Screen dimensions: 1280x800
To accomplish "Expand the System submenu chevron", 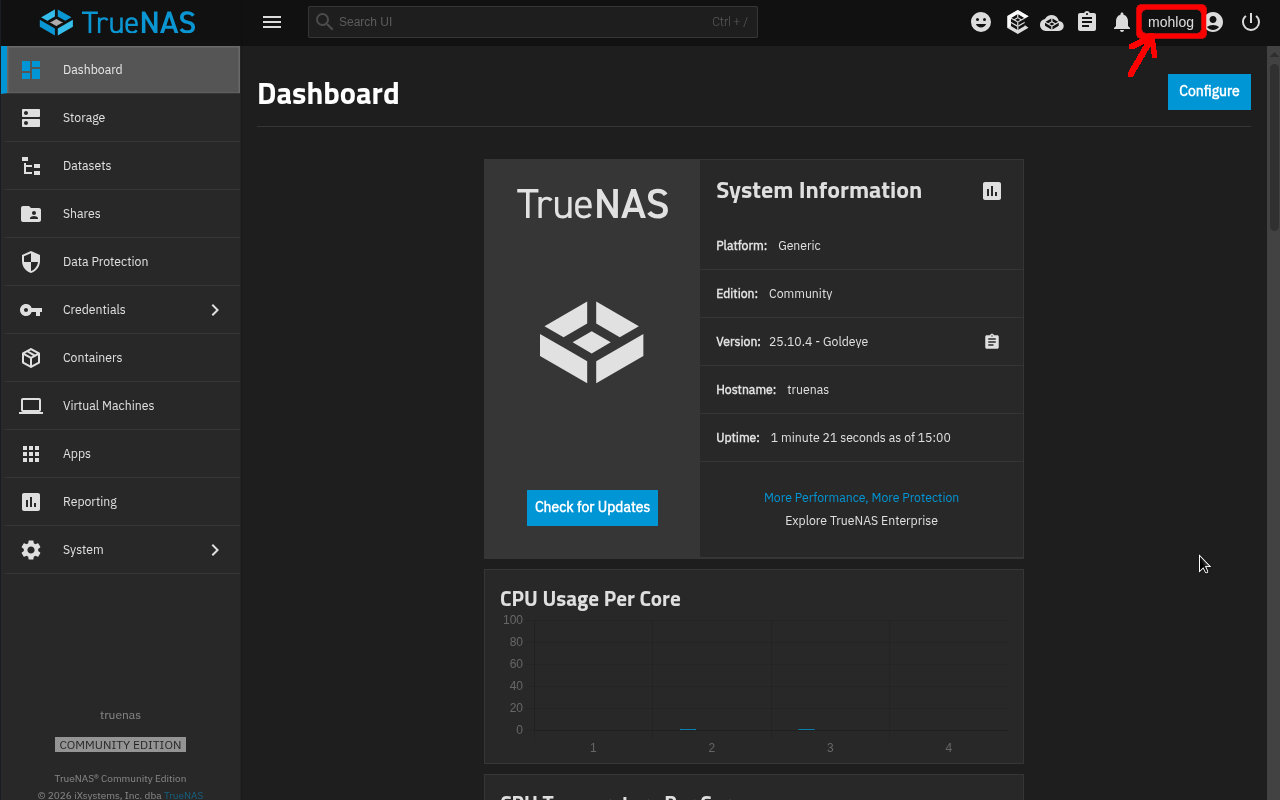I will (x=215, y=550).
